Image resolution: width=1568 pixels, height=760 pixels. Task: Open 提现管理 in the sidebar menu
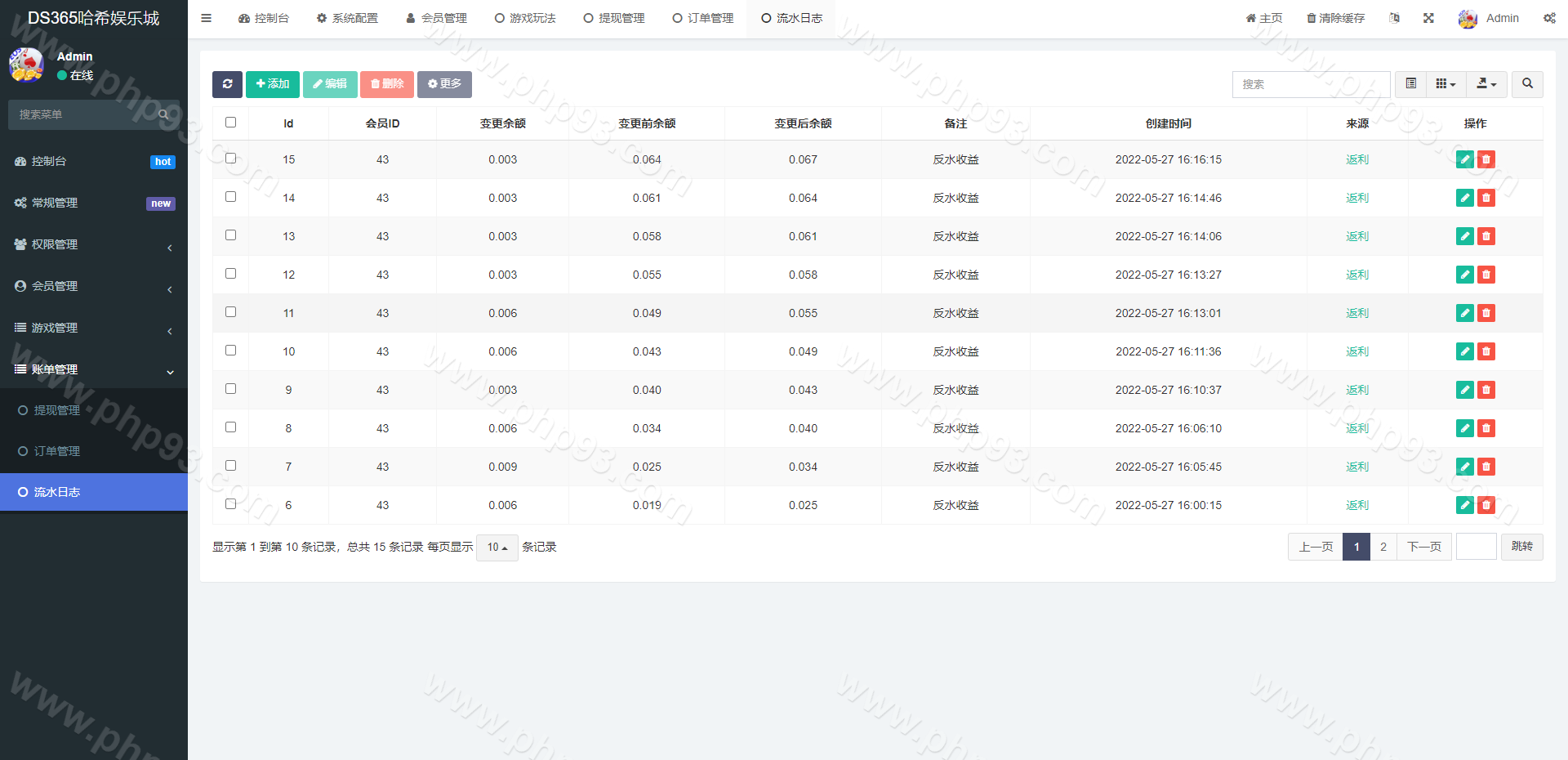point(57,410)
